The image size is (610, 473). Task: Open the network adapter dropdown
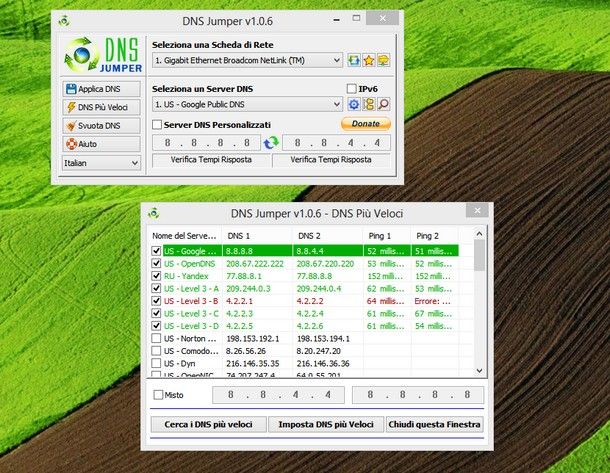pos(247,60)
